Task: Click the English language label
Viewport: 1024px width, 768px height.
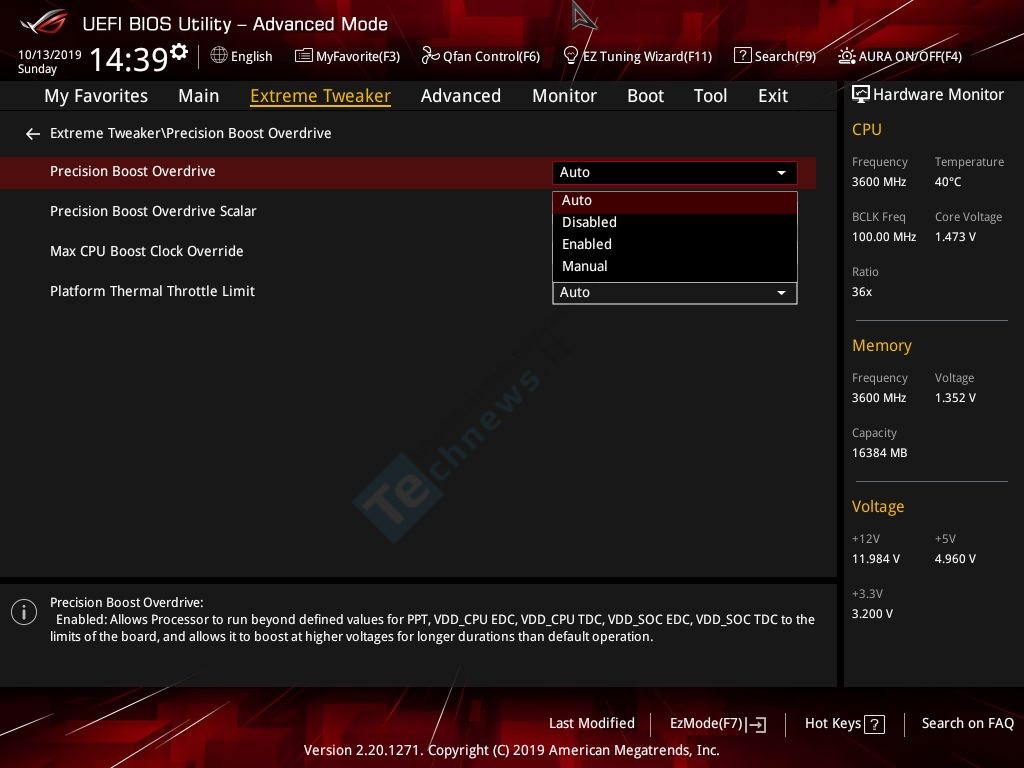Action: [x=251, y=56]
